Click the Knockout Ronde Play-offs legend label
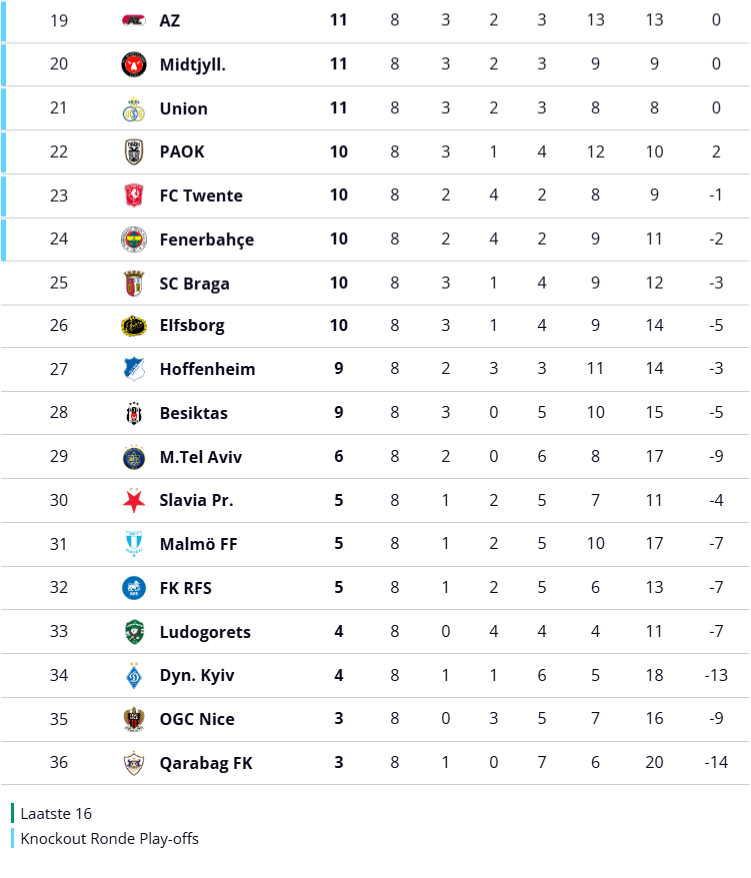The height and width of the screenshot is (878, 751). pos(109,838)
